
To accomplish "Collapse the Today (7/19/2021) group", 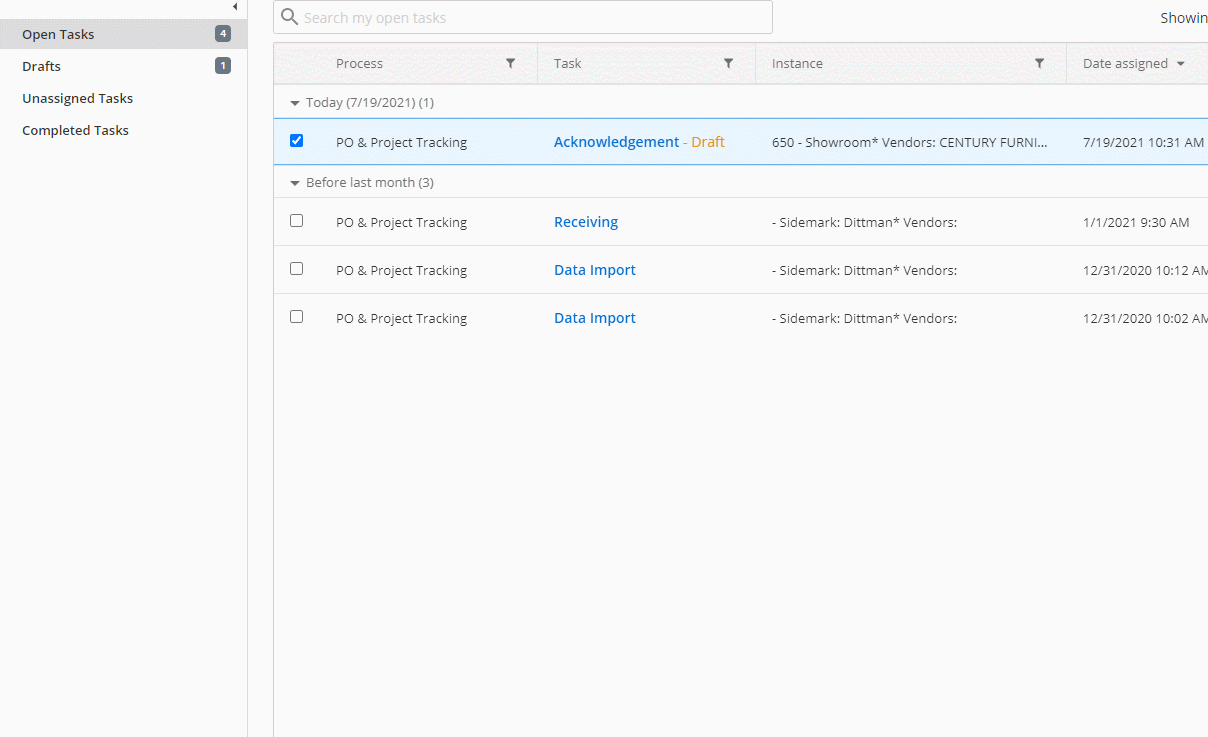I will pyautogui.click(x=294, y=103).
